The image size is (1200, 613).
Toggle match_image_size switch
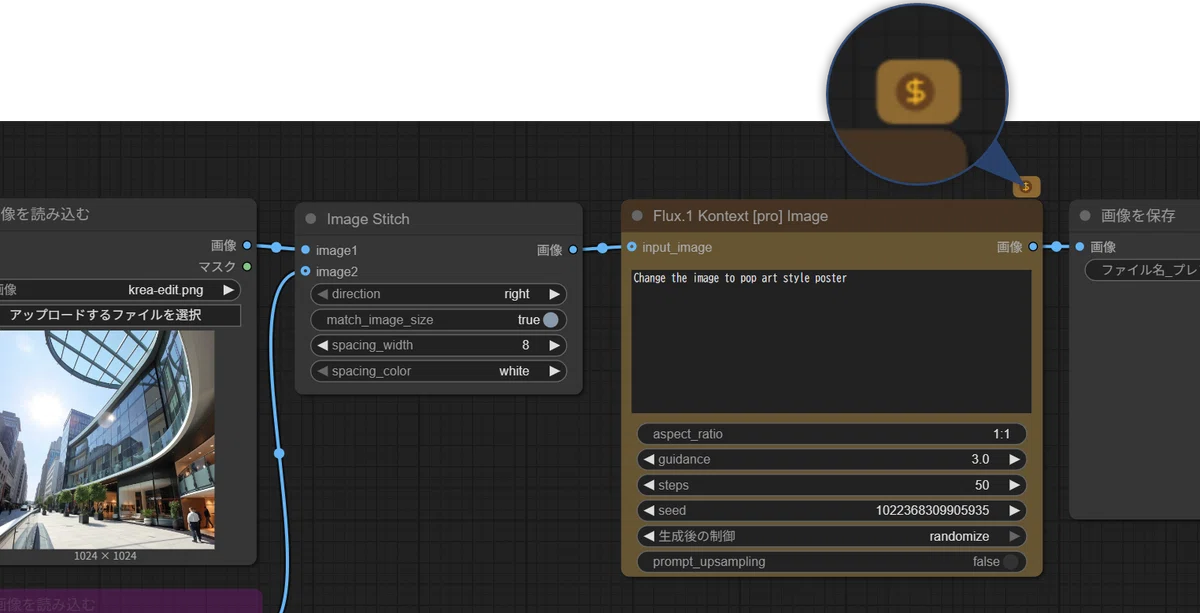pyautogui.click(x=550, y=320)
